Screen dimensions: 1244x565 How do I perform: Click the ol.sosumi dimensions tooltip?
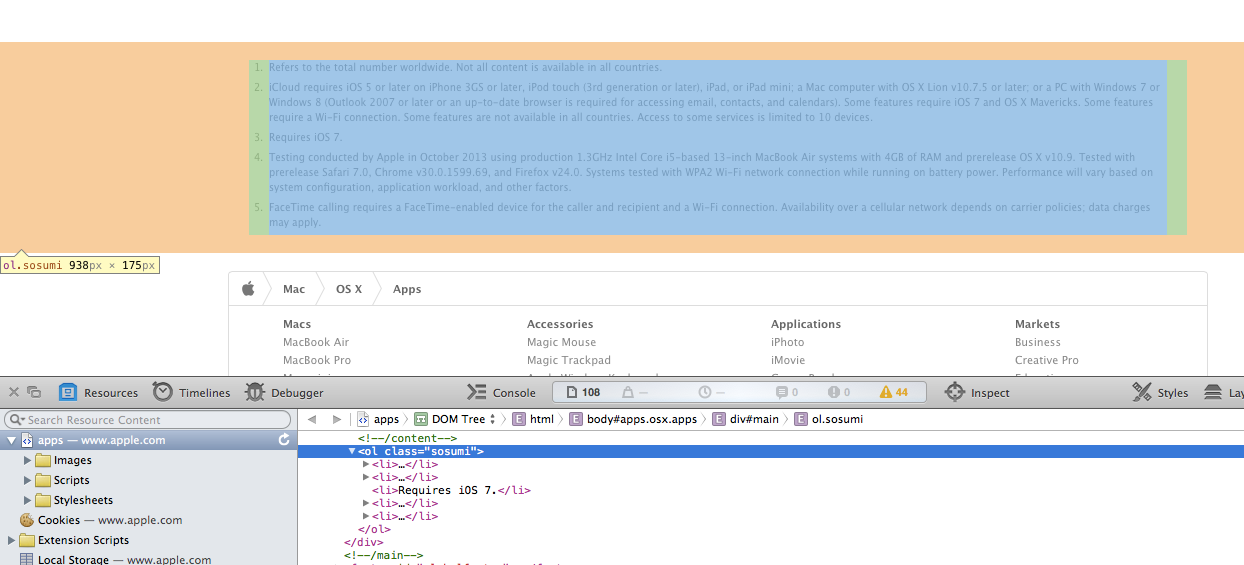point(79,265)
